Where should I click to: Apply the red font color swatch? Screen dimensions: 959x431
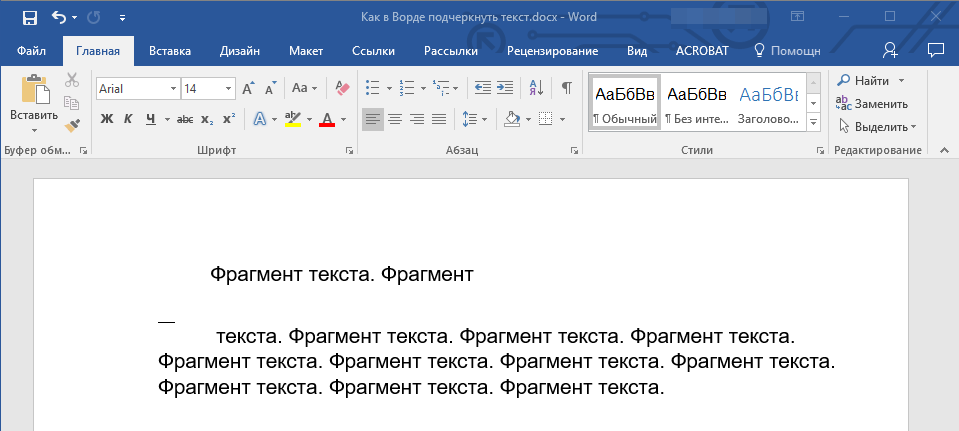click(x=327, y=119)
